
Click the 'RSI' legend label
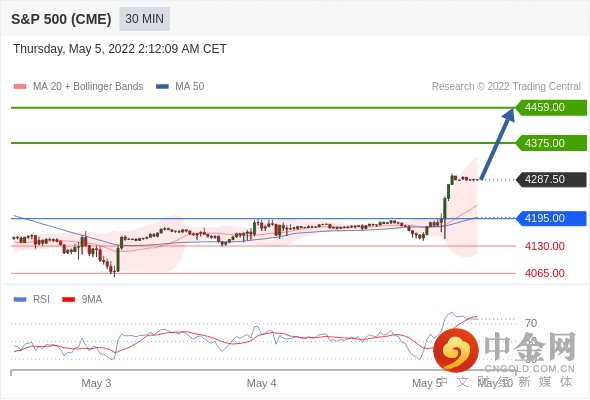(x=41, y=300)
